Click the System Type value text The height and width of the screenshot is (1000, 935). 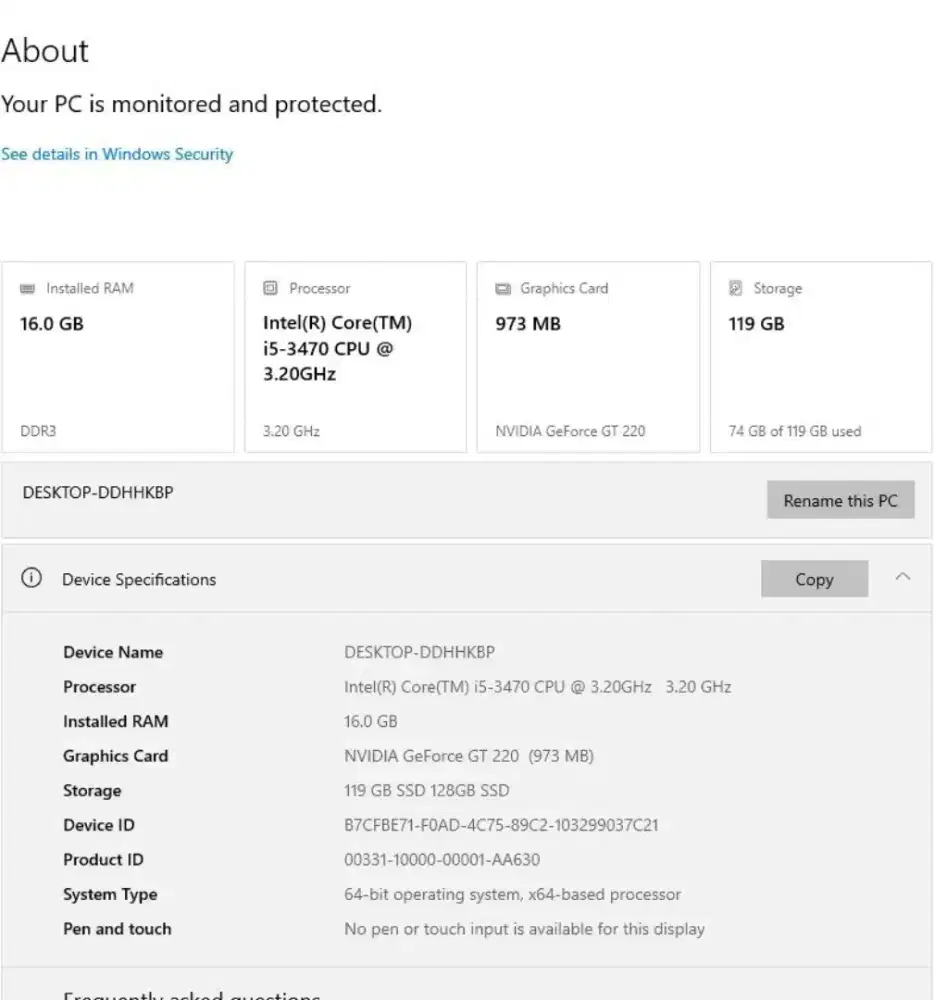click(512, 894)
